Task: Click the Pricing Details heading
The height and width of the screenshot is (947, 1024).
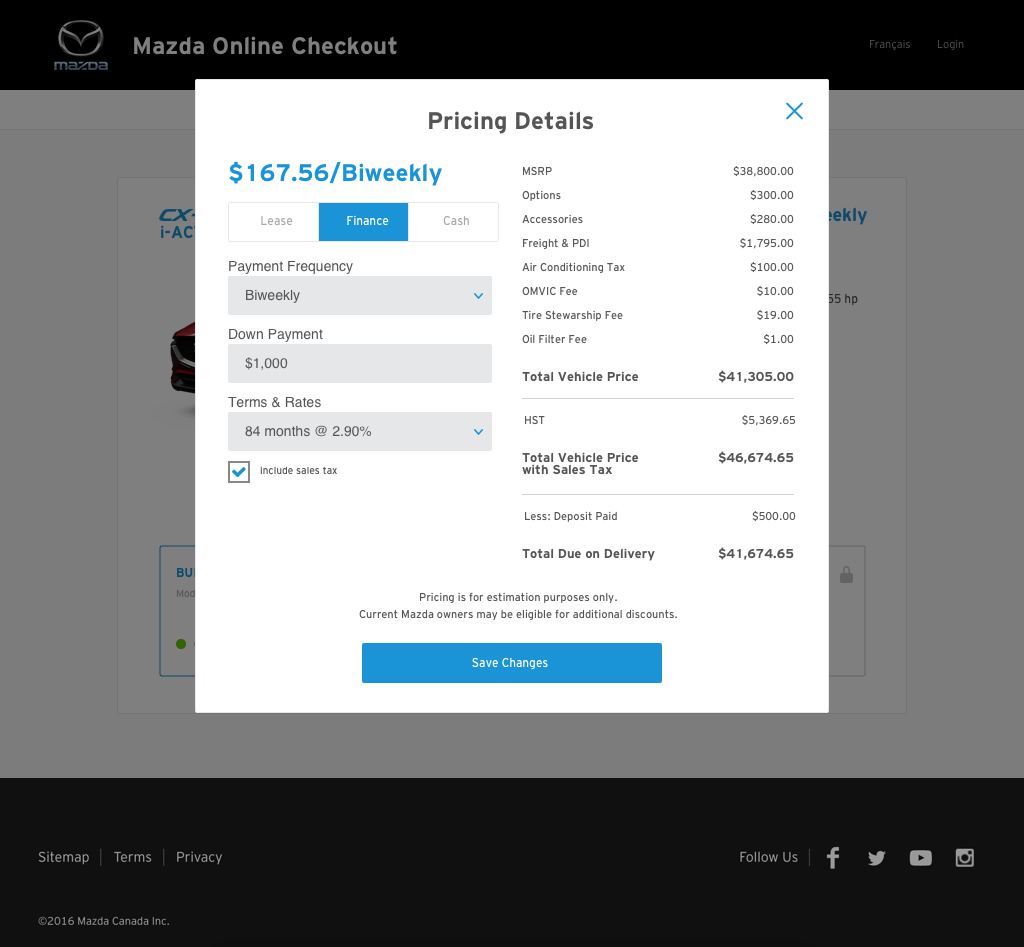Action: [511, 121]
